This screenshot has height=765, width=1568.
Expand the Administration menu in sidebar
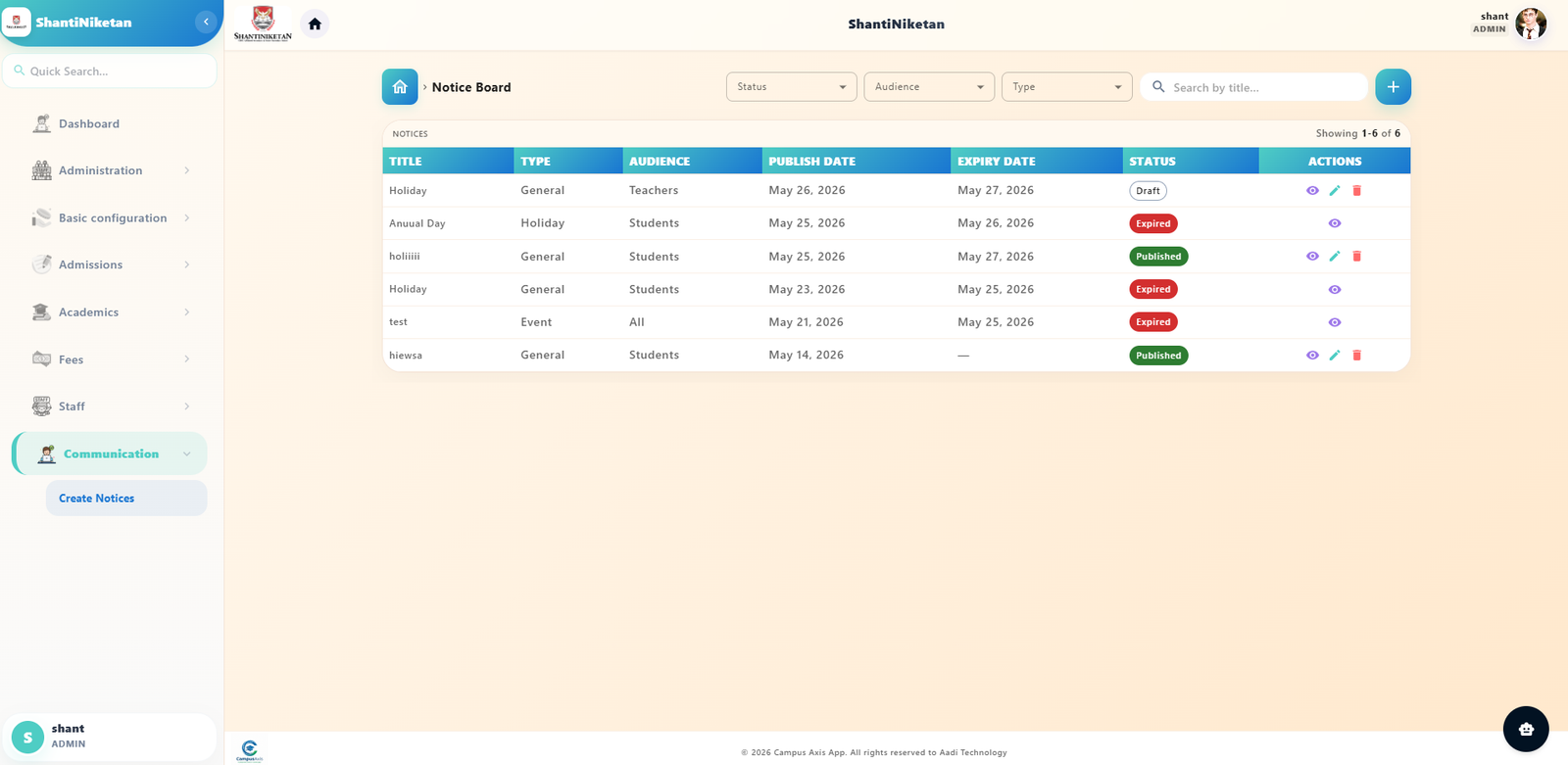pyautogui.click(x=110, y=170)
